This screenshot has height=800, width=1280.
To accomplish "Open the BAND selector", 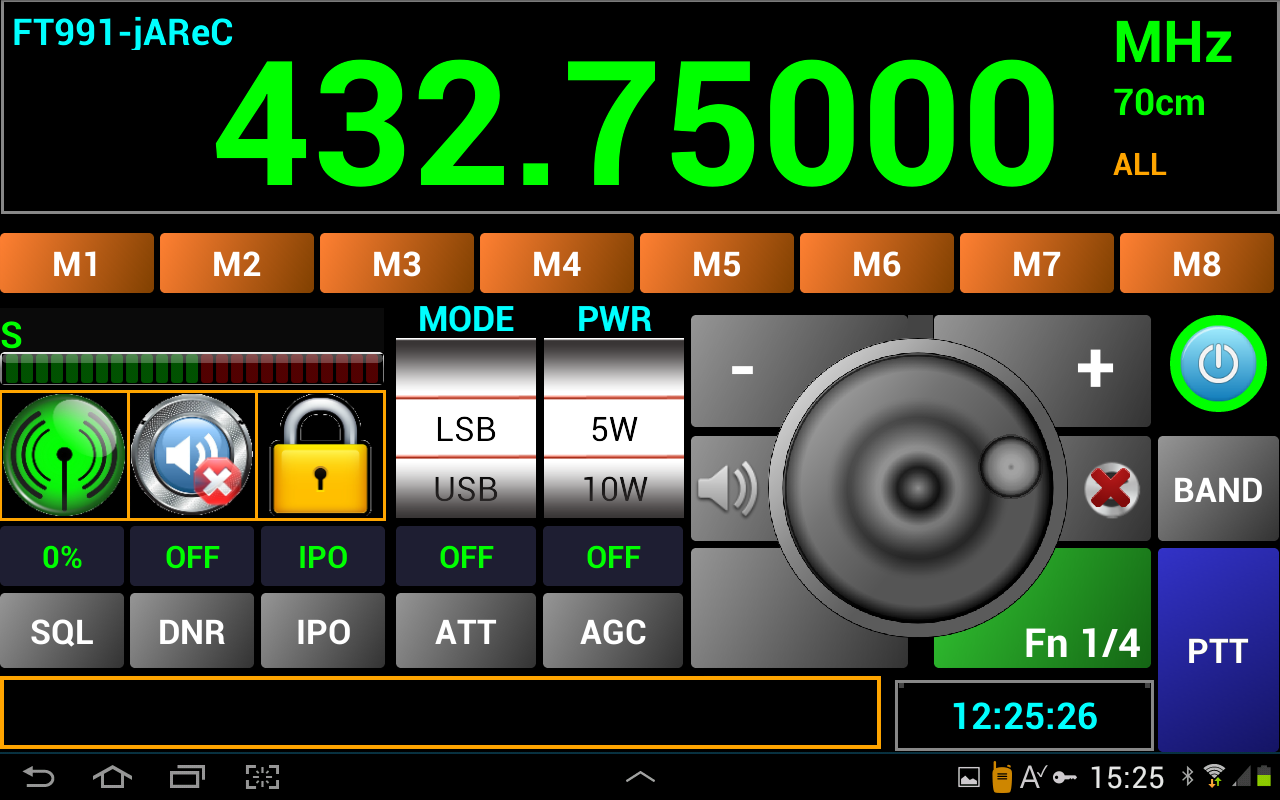I will click(x=1218, y=489).
